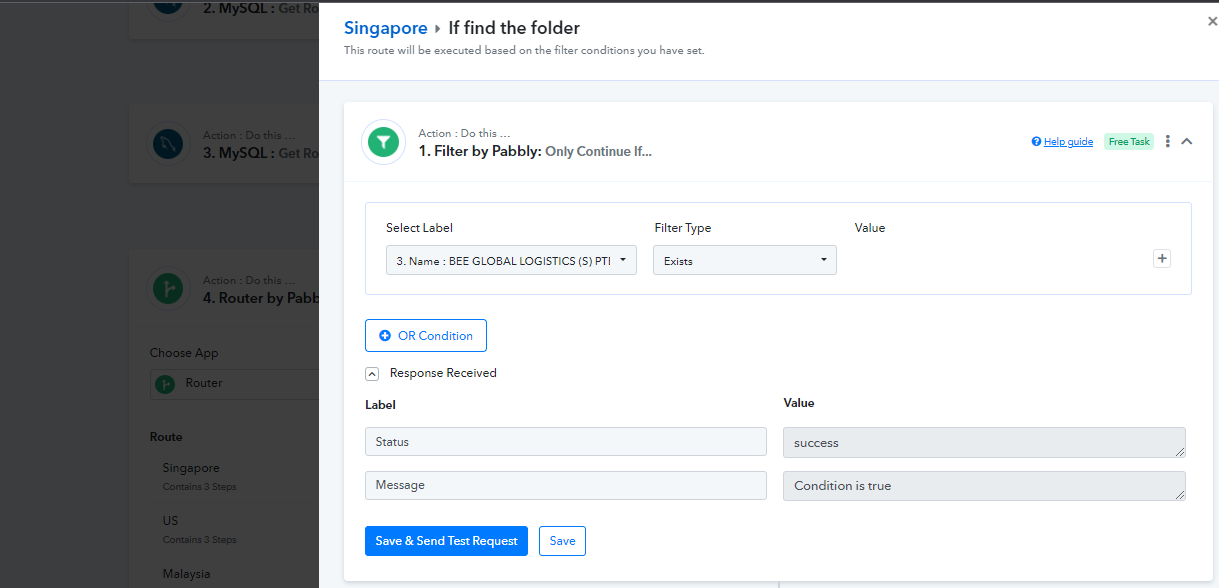Viewport: 1219px width, 588px height.
Task: Select the US route in the background
Action: [172, 521]
